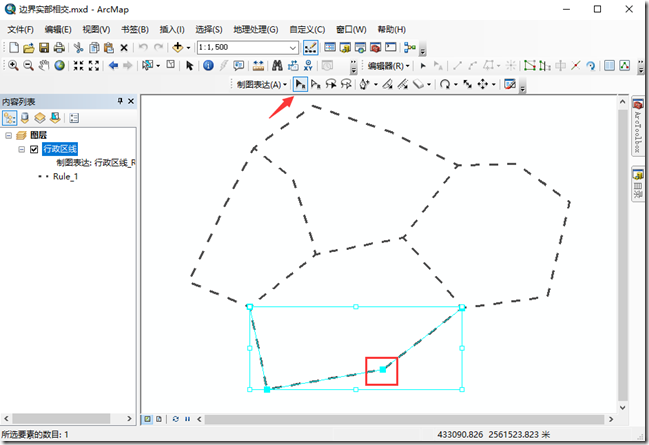This screenshot has height=445, width=649.
Task: Click the Reshape Feature tool
Action: (545, 65)
